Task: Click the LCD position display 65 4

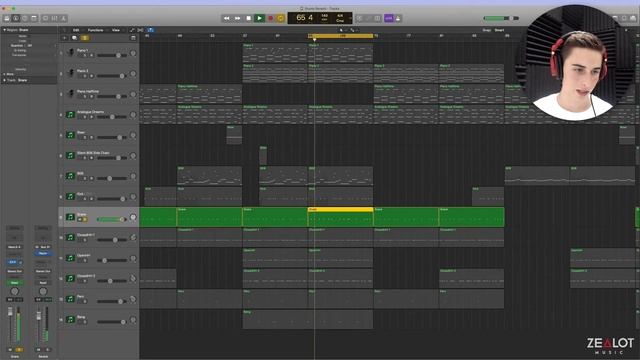Action: pyautogui.click(x=304, y=18)
